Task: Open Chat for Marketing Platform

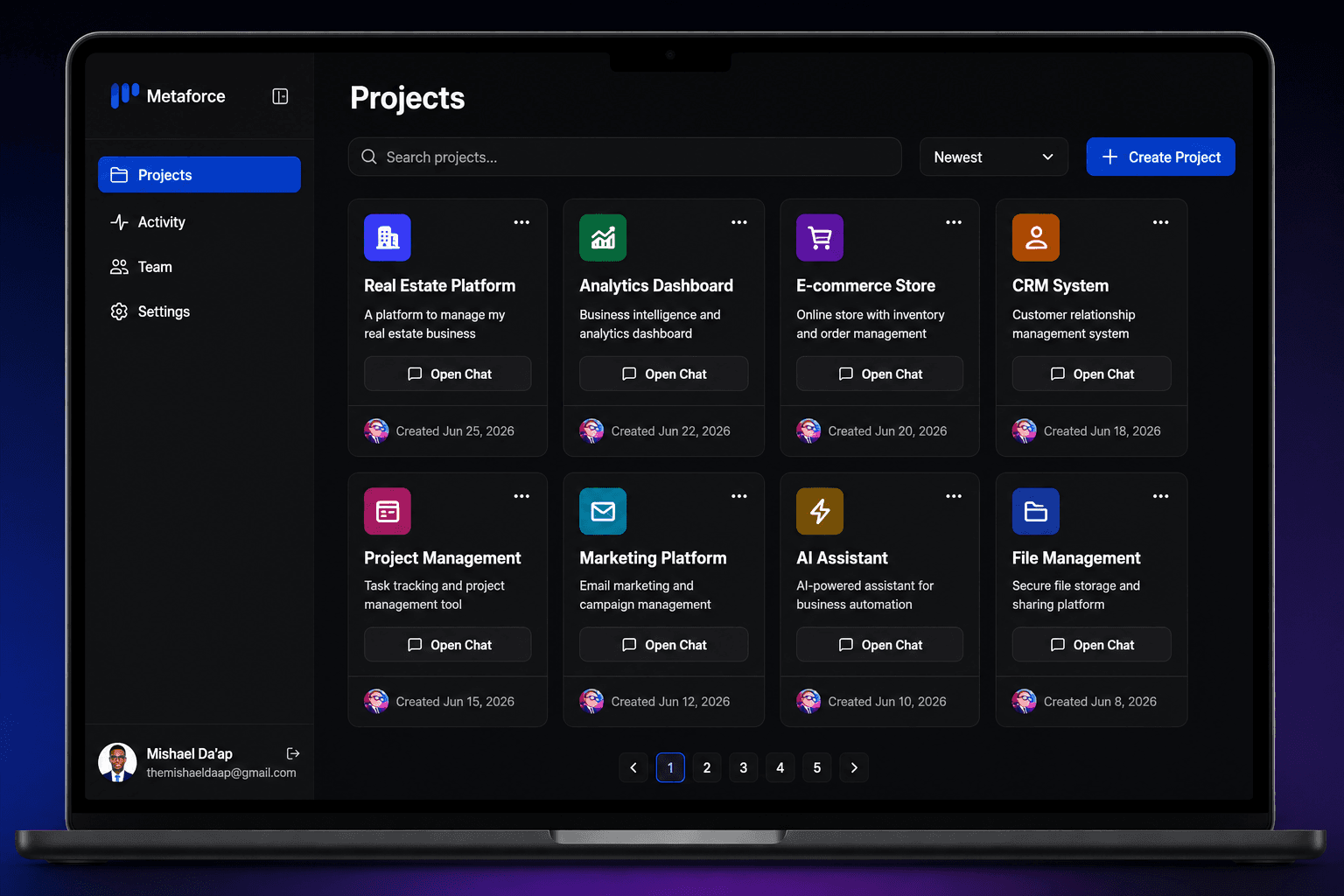Action: tap(664, 645)
